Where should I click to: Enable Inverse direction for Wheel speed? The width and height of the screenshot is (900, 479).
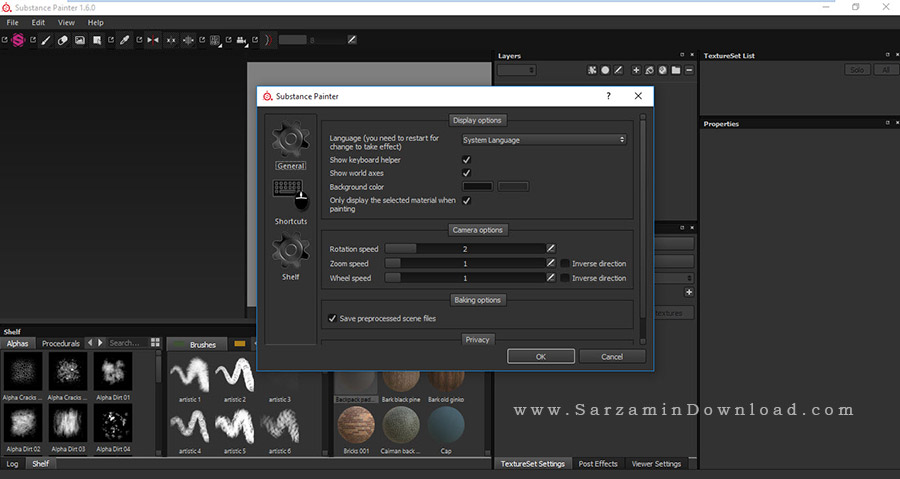(565, 278)
